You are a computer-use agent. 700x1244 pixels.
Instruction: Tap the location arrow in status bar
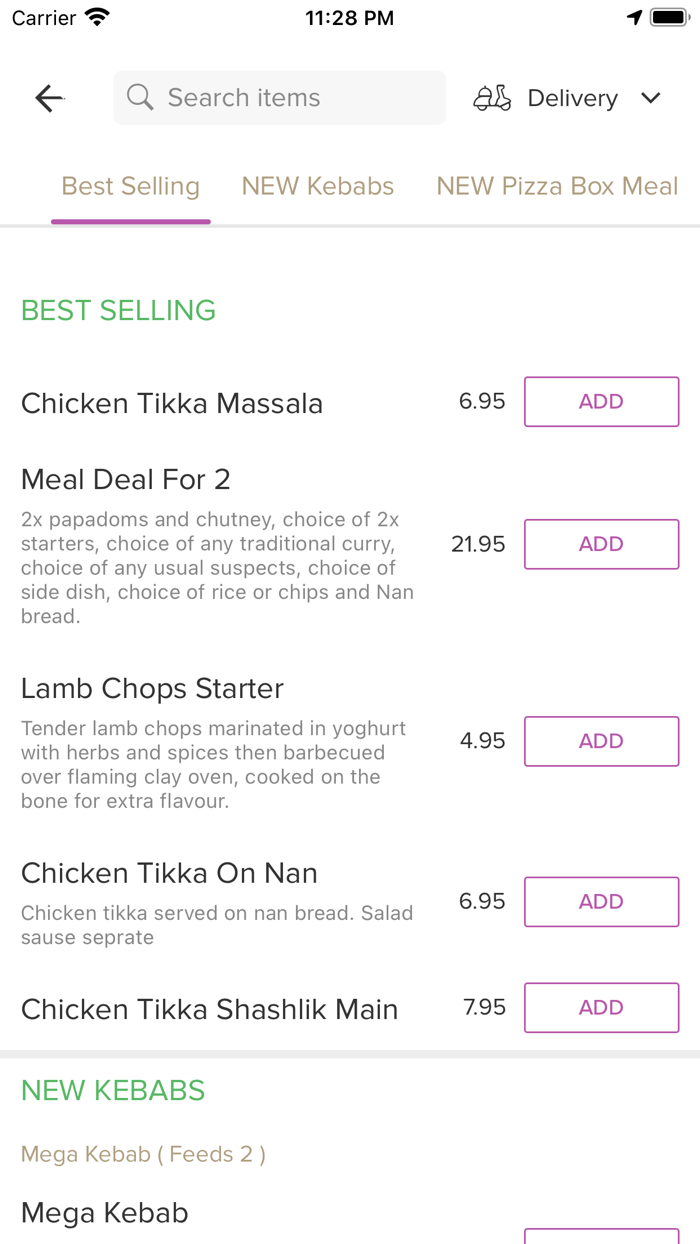tap(634, 18)
